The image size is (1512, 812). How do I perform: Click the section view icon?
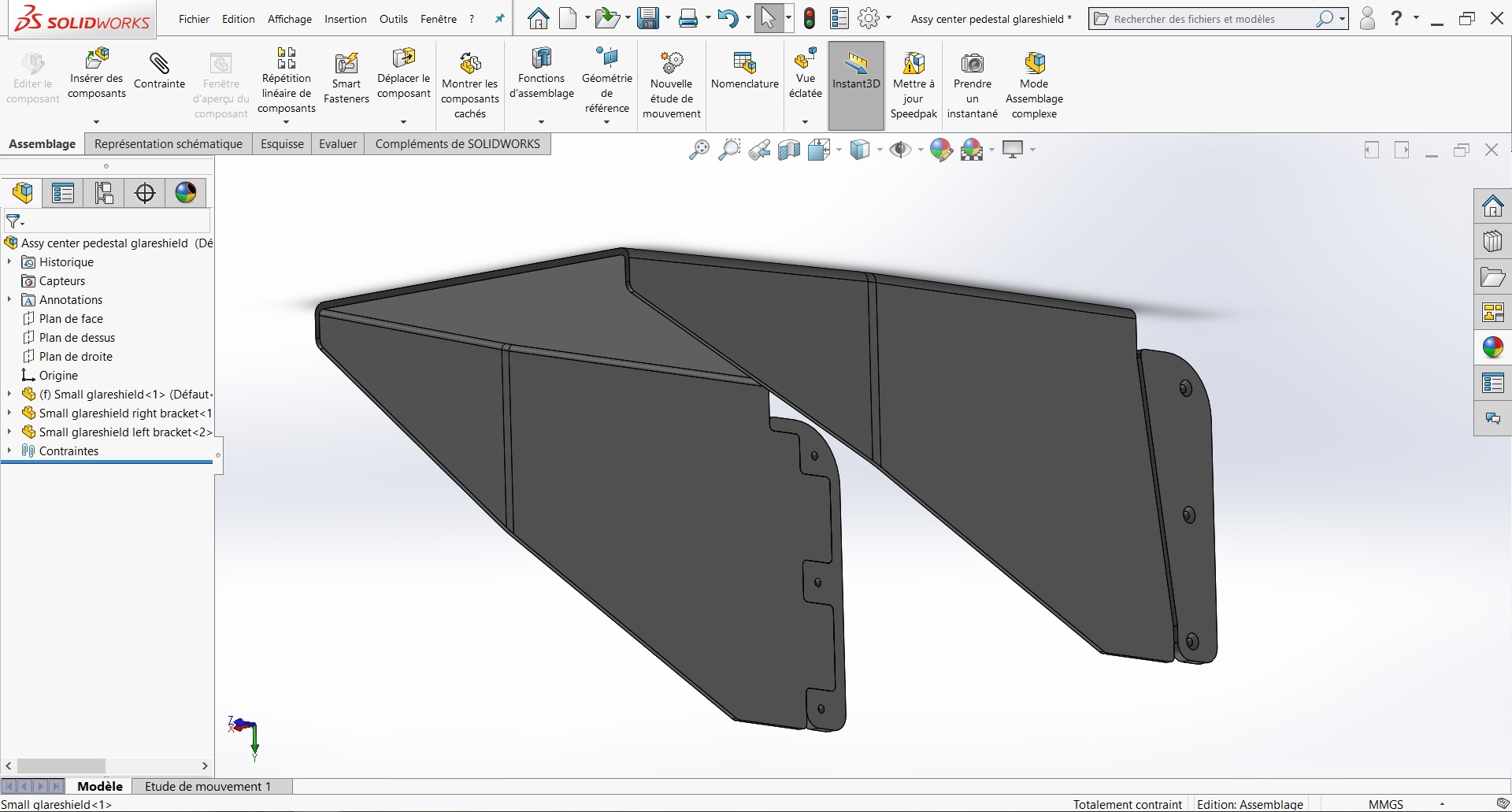point(789,150)
